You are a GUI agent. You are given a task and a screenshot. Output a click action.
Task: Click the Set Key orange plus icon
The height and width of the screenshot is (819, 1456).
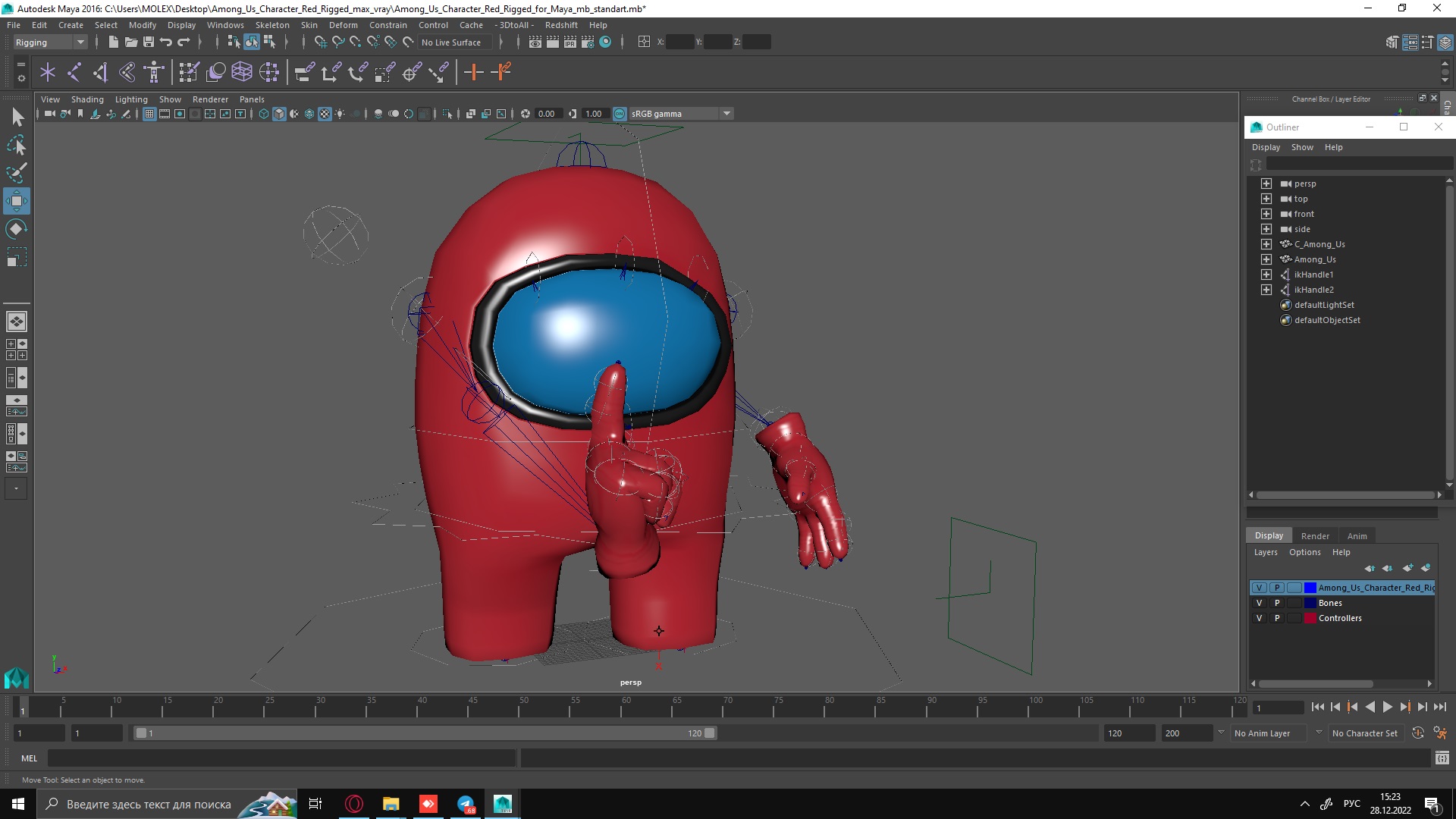(473, 72)
